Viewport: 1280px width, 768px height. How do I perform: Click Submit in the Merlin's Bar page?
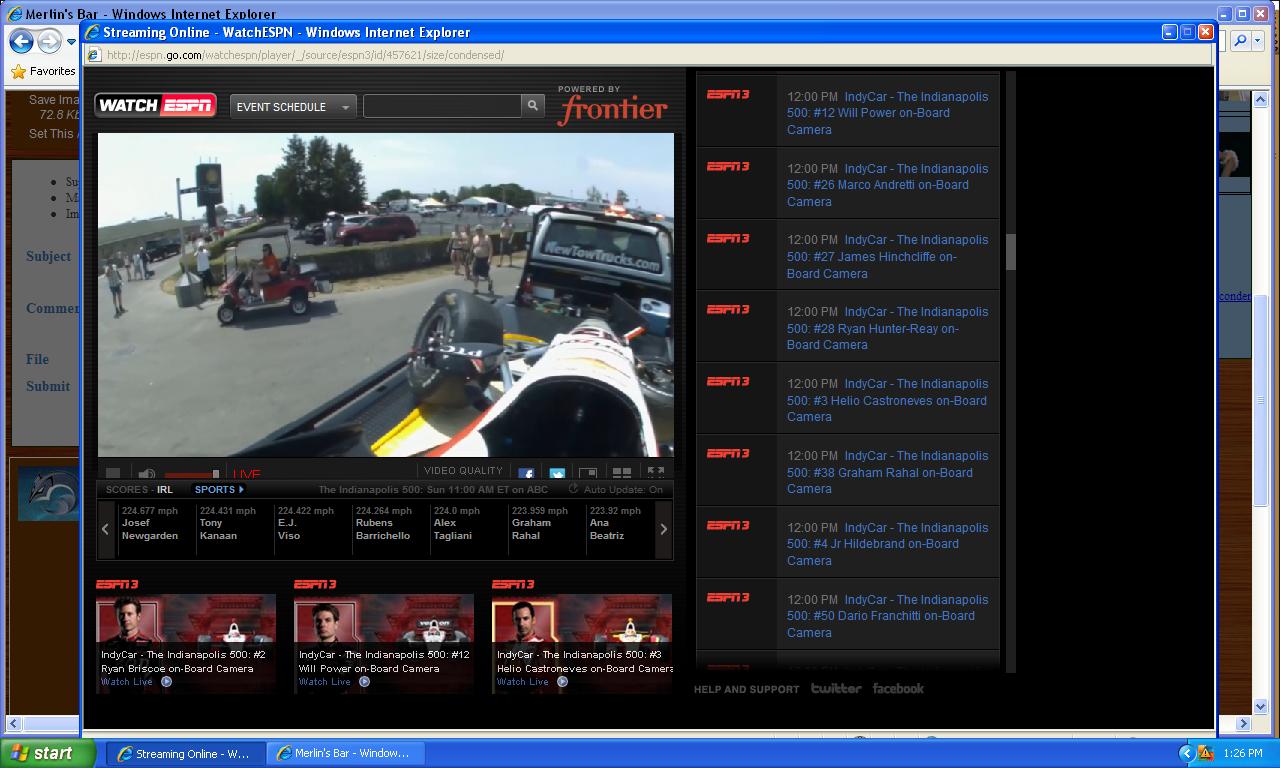point(48,386)
